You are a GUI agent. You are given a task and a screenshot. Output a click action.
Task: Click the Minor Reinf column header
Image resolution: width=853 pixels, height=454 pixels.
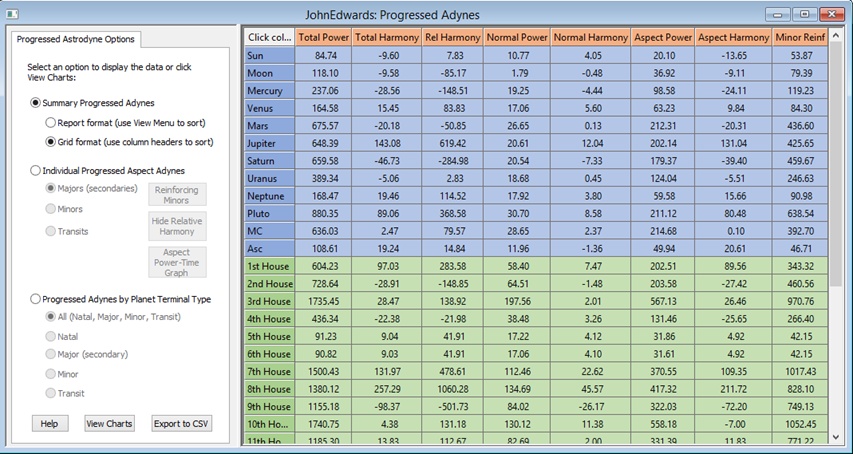pos(799,37)
